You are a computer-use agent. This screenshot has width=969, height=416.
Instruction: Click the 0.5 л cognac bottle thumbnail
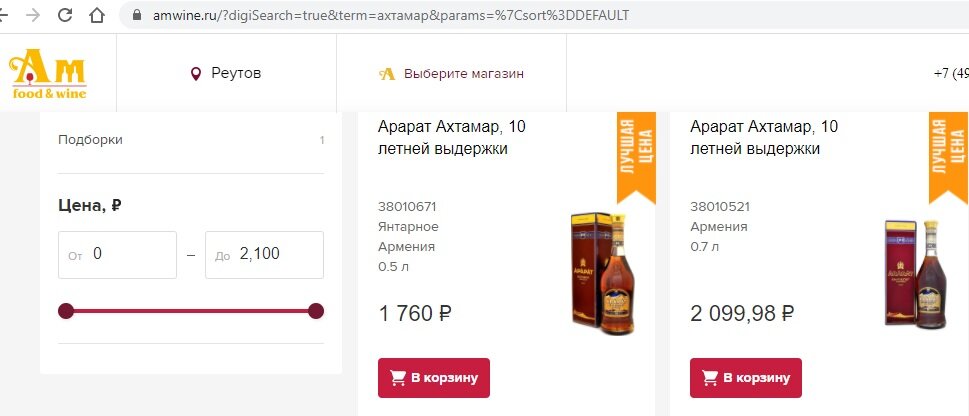click(603, 273)
